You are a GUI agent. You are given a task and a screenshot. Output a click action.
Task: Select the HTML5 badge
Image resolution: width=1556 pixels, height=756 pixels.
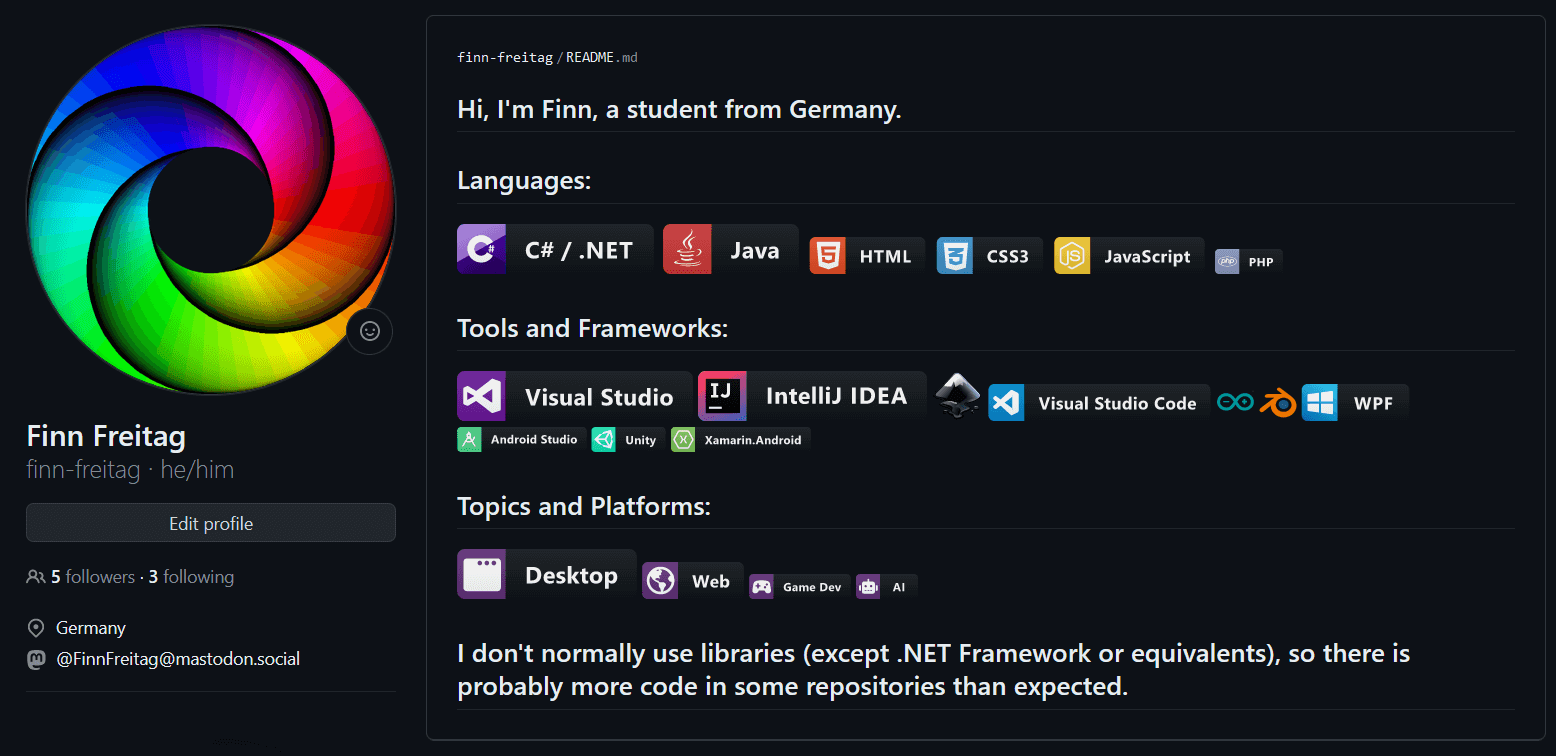point(868,256)
